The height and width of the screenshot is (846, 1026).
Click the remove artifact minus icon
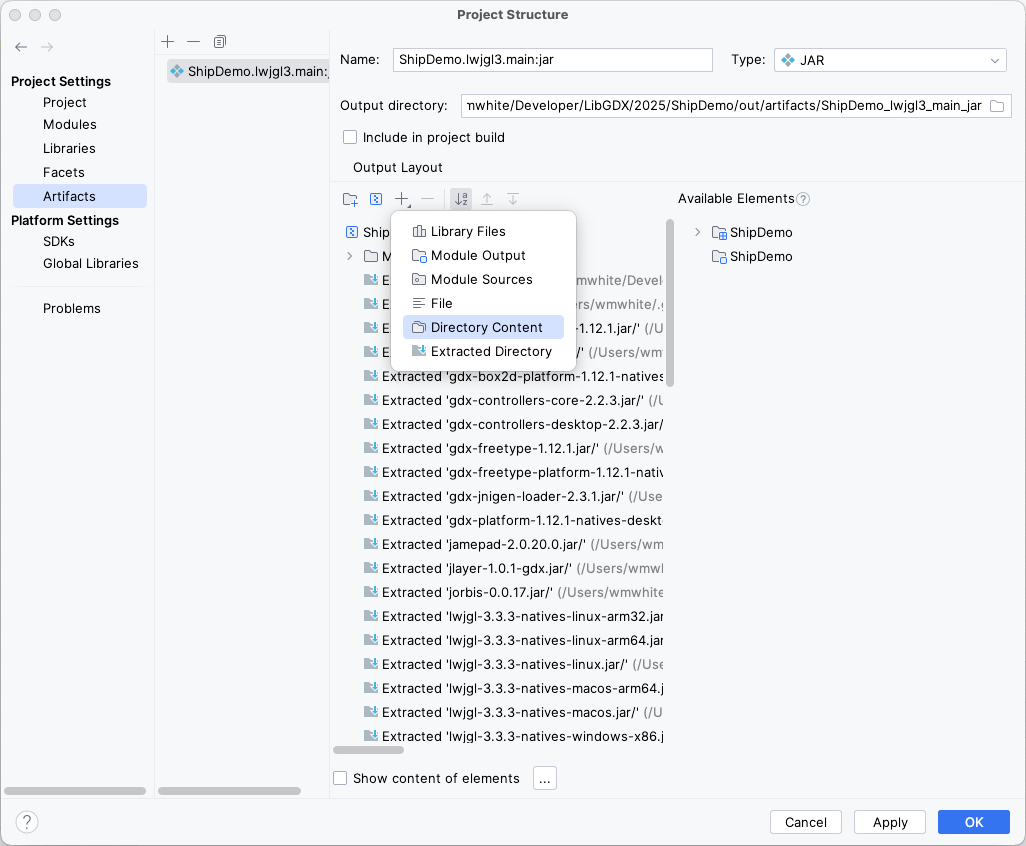pyautogui.click(x=194, y=41)
